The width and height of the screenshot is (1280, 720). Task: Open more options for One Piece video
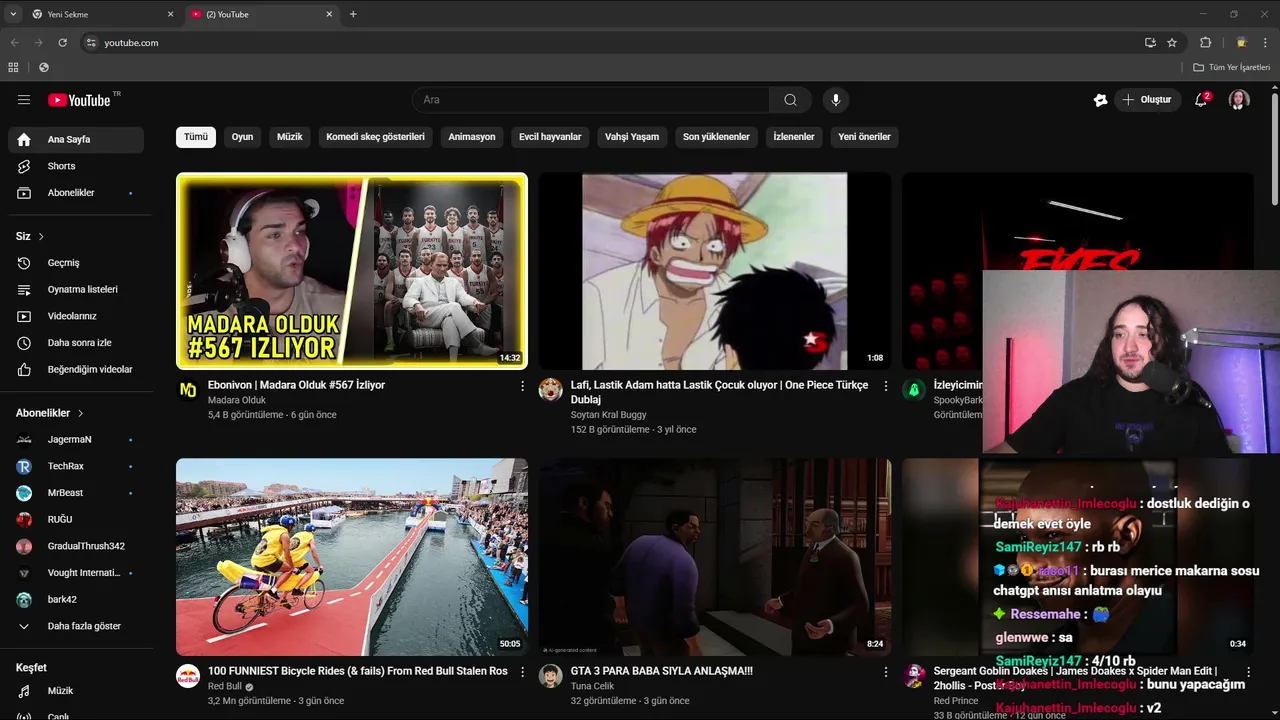tap(885, 386)
